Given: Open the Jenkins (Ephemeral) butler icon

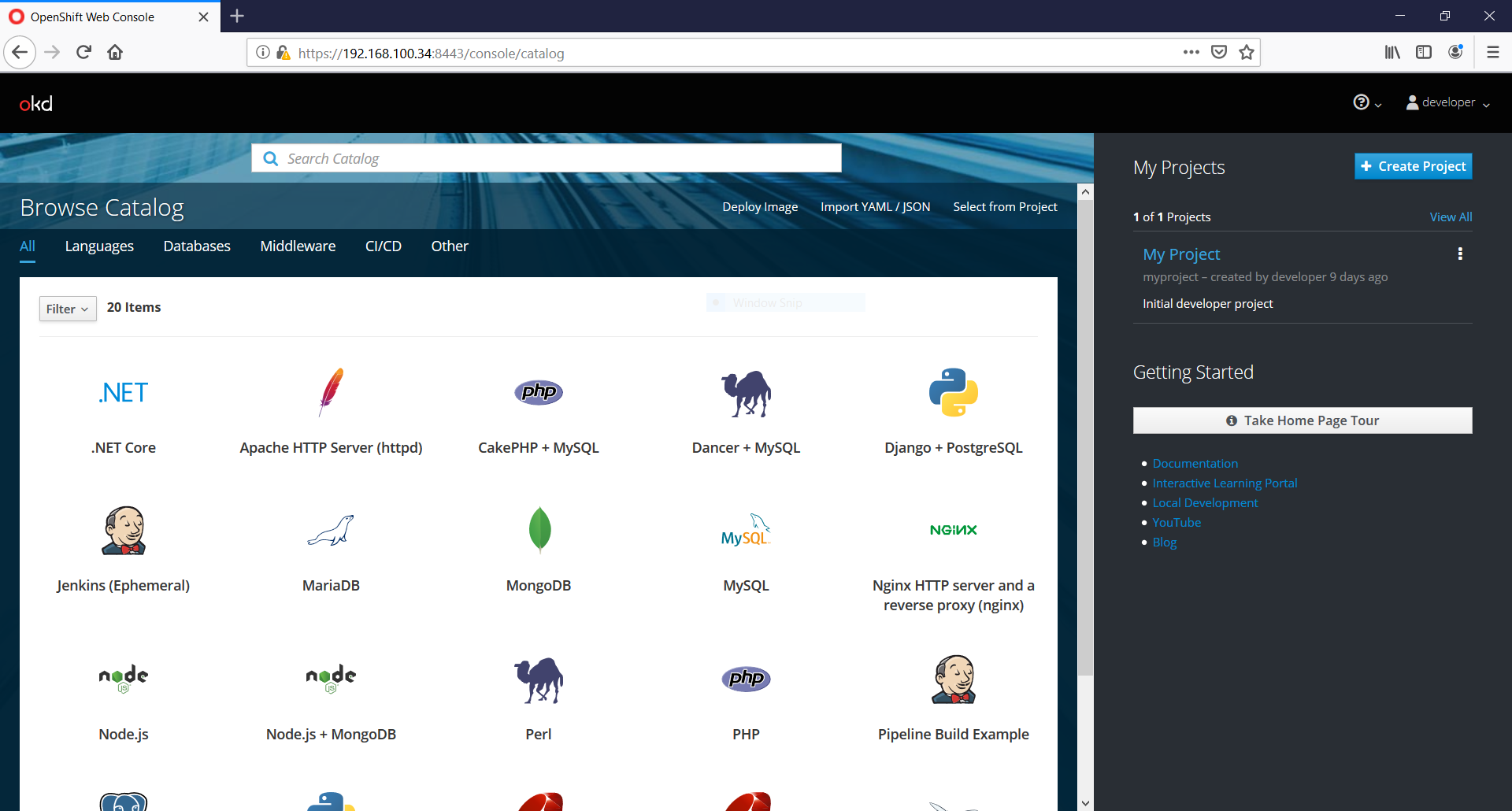Looking at the screenshot, I should tap(124, 530).
